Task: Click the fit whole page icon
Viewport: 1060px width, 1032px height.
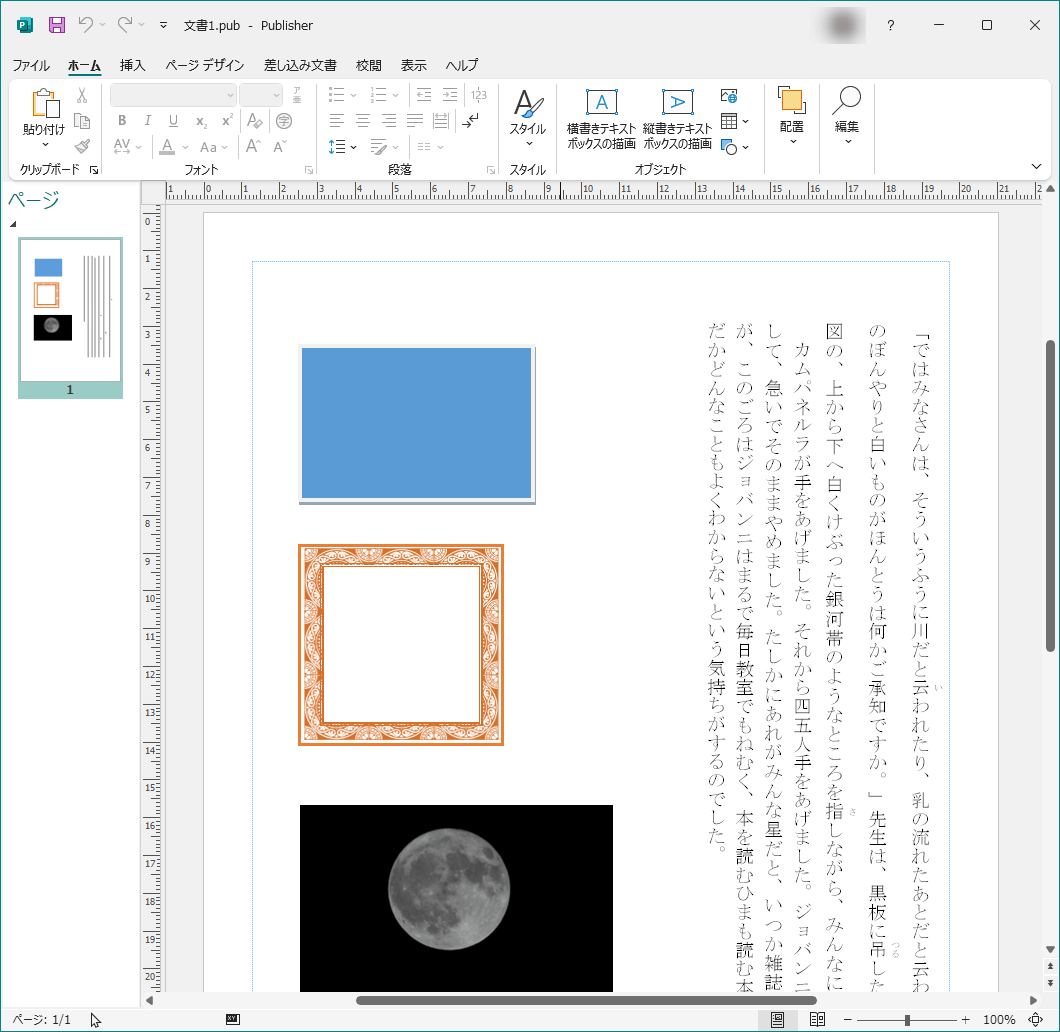Action: pyautogui.click(x=1035, y=1019)
